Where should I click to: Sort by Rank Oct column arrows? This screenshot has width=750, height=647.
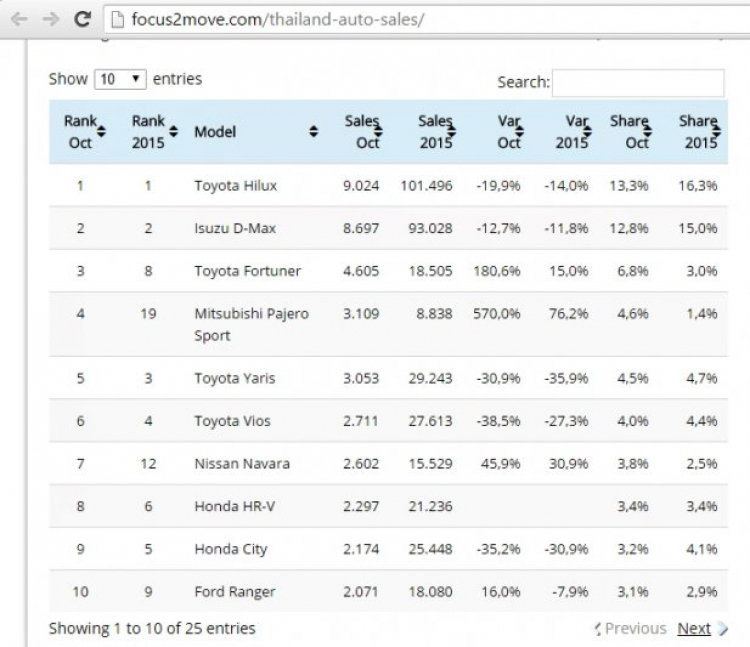tap(101, 131)
